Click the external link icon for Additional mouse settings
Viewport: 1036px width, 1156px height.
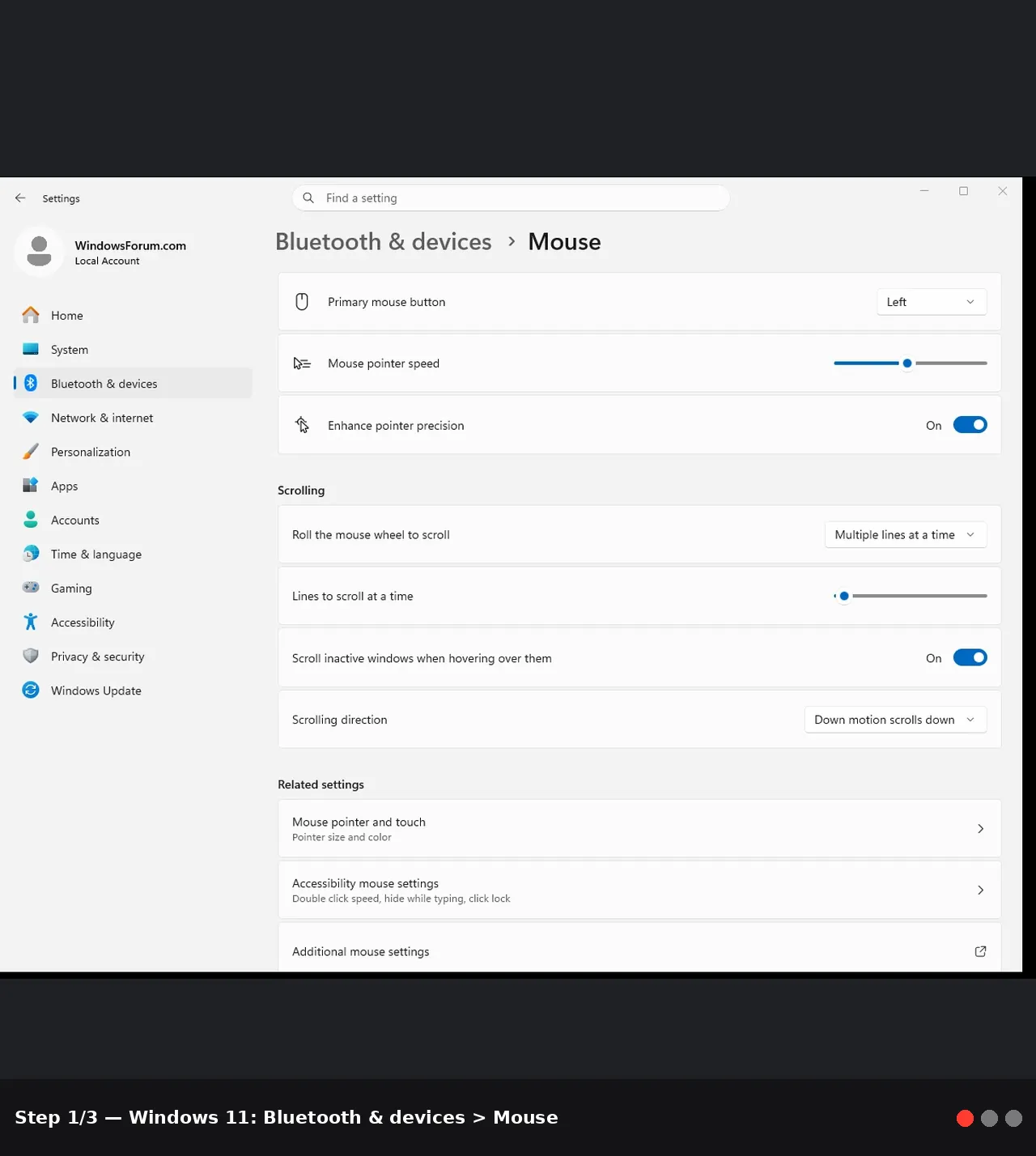point(980,951)
